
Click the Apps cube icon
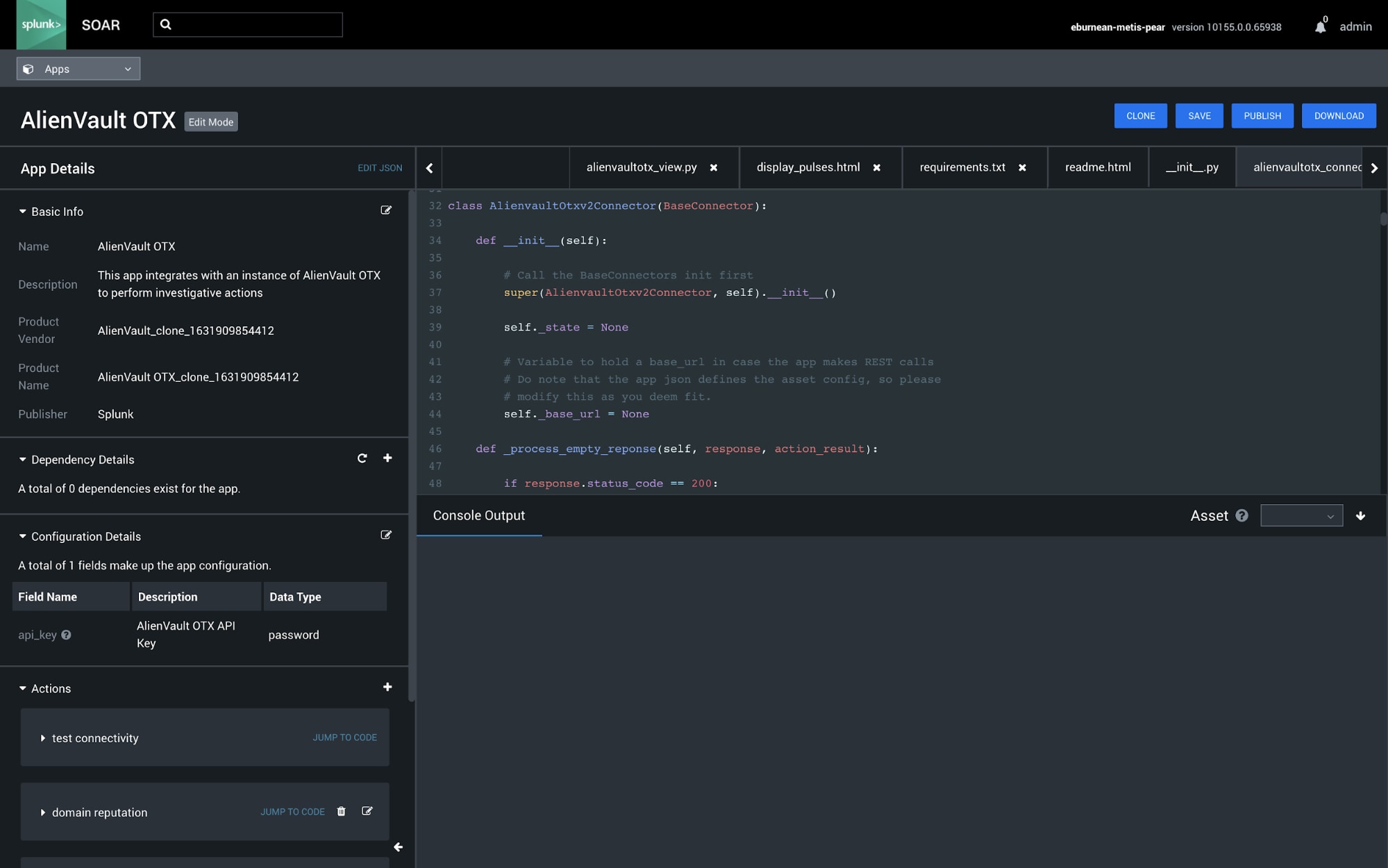pos(28,69)
